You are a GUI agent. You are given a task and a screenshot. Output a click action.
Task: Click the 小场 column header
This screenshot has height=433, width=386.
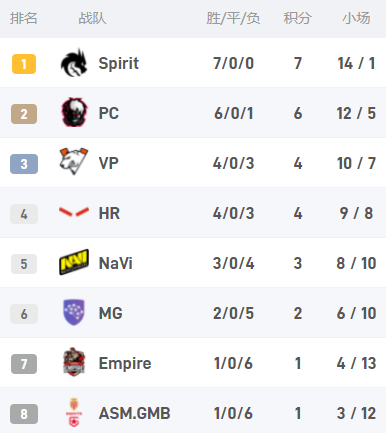(x=356, y=18)
